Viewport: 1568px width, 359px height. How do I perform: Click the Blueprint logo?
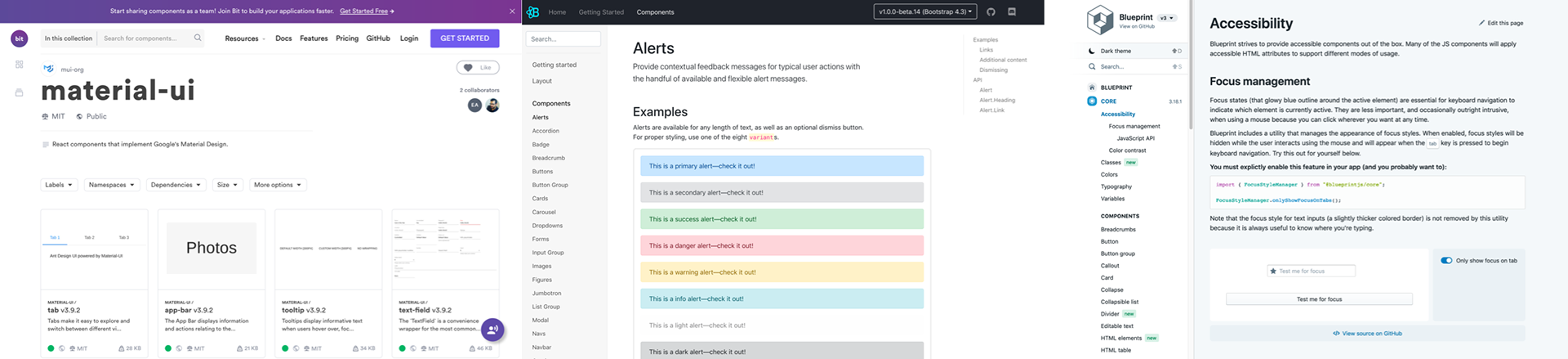pyautogui.click(x=1100, y=20)
